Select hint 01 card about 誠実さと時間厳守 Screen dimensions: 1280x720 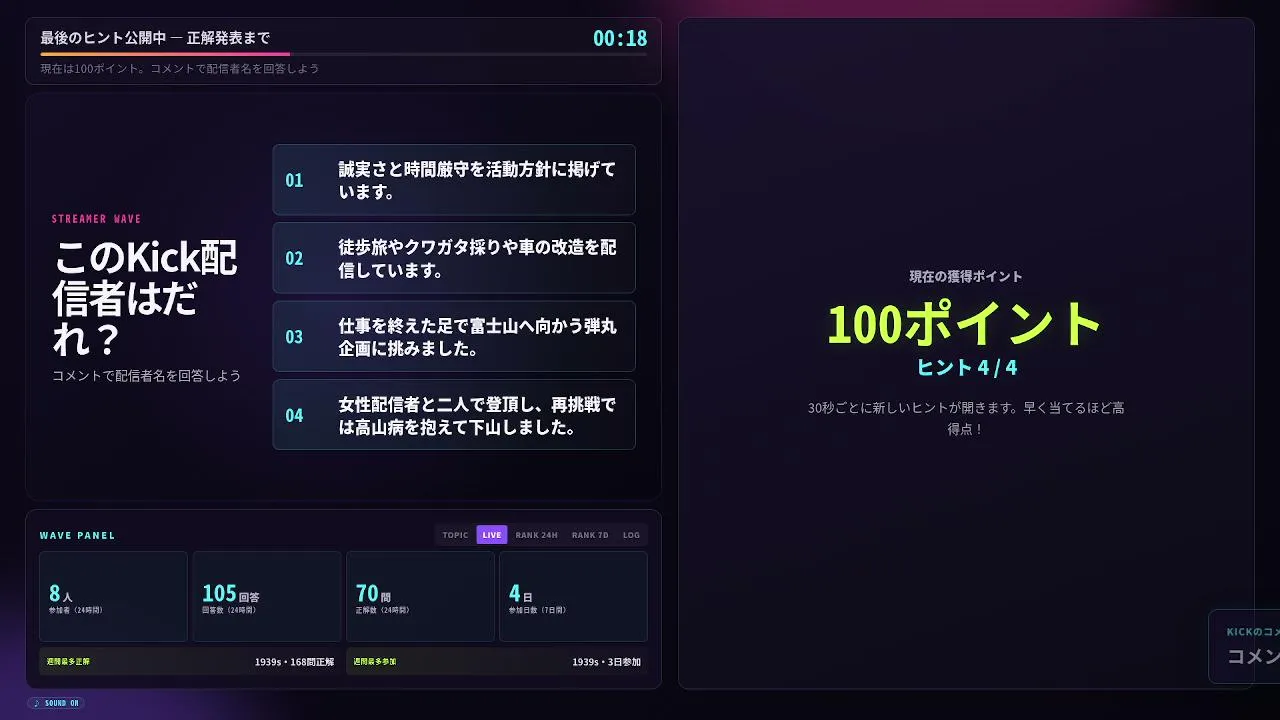click(454, 180)
